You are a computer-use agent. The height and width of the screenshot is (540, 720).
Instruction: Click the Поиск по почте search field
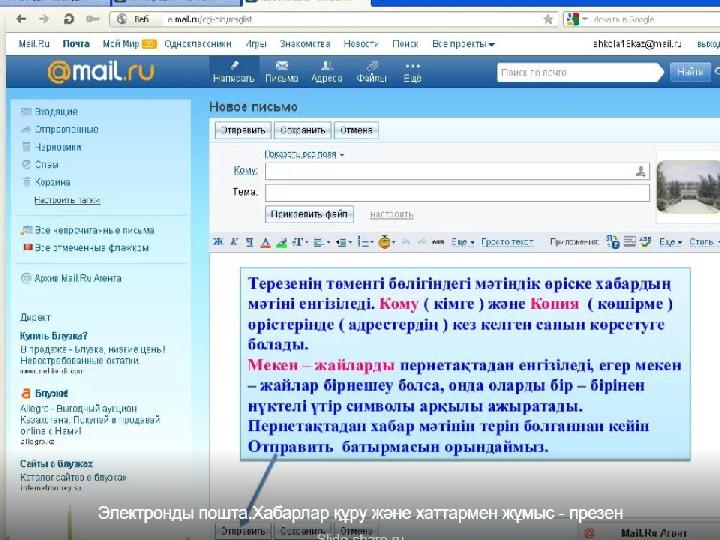click(579, 73)
